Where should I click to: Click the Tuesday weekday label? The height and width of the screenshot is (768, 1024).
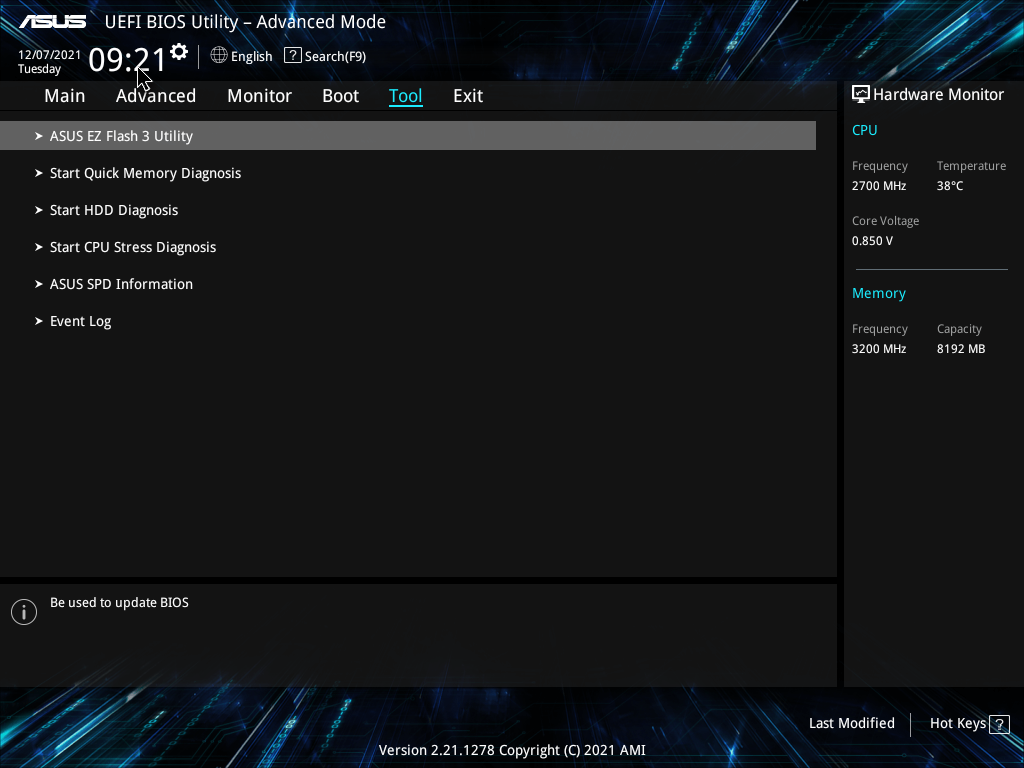39,69
